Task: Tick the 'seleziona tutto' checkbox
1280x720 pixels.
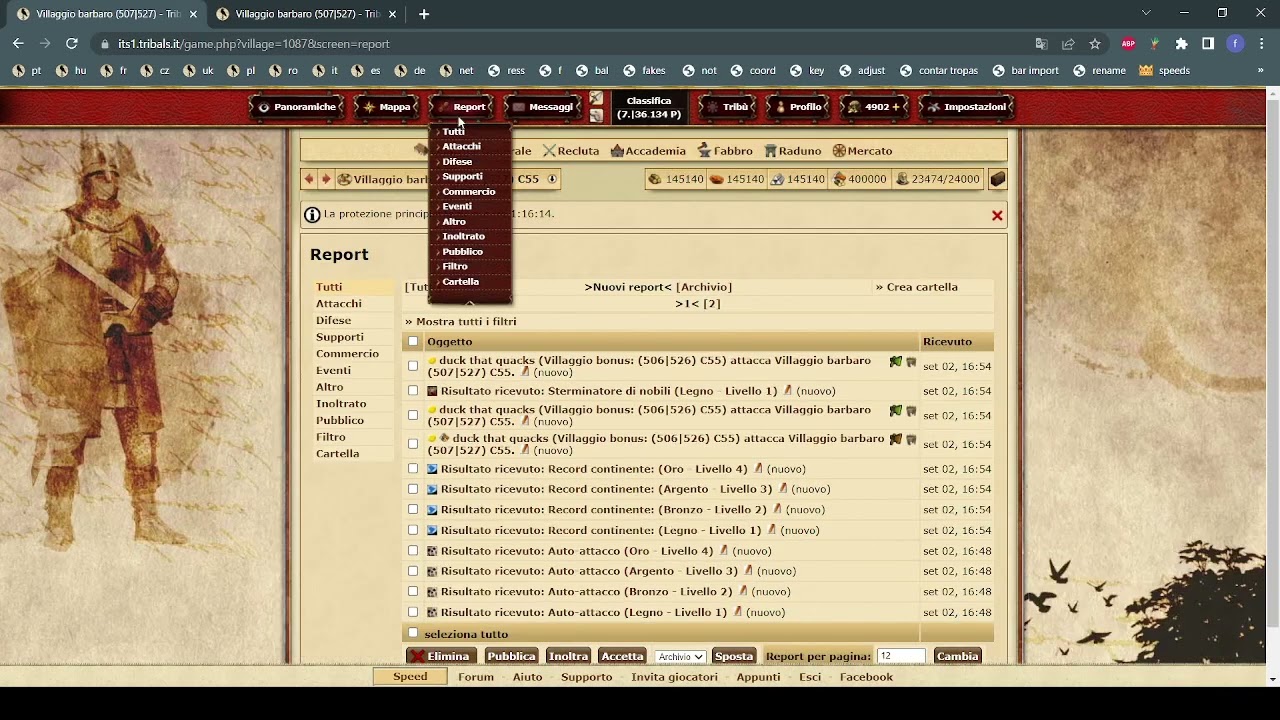Action: click(413, 633)
